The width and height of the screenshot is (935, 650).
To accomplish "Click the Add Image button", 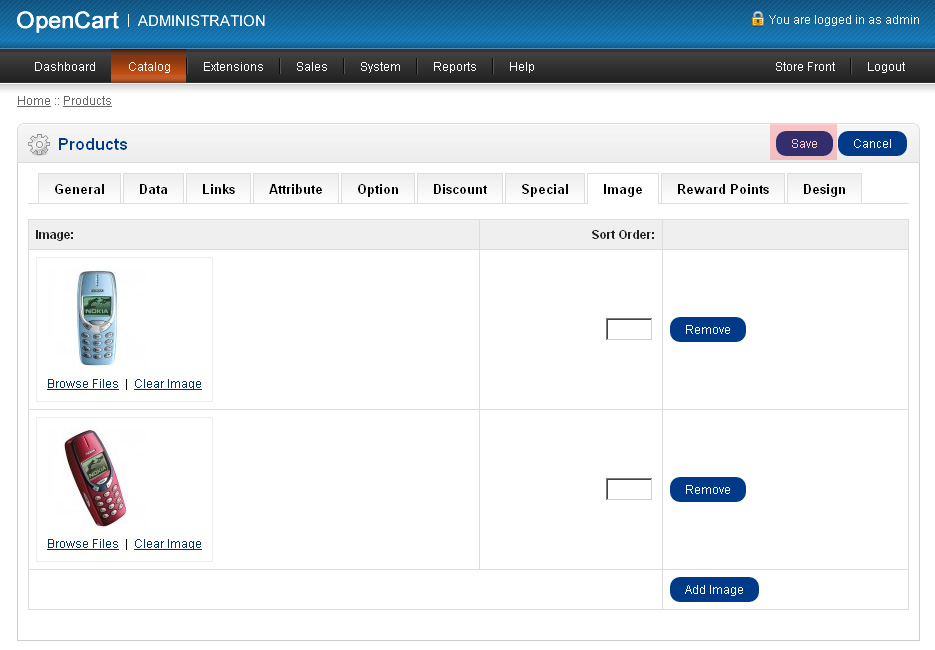I will coord(714,590).
